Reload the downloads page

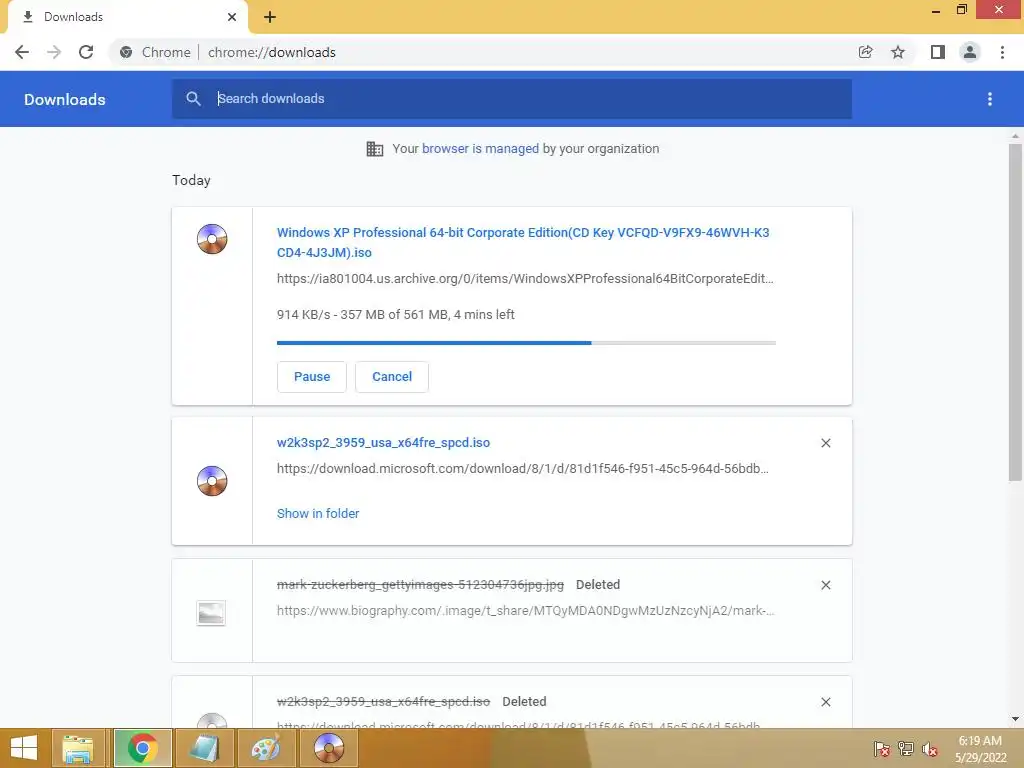(86, 52)
